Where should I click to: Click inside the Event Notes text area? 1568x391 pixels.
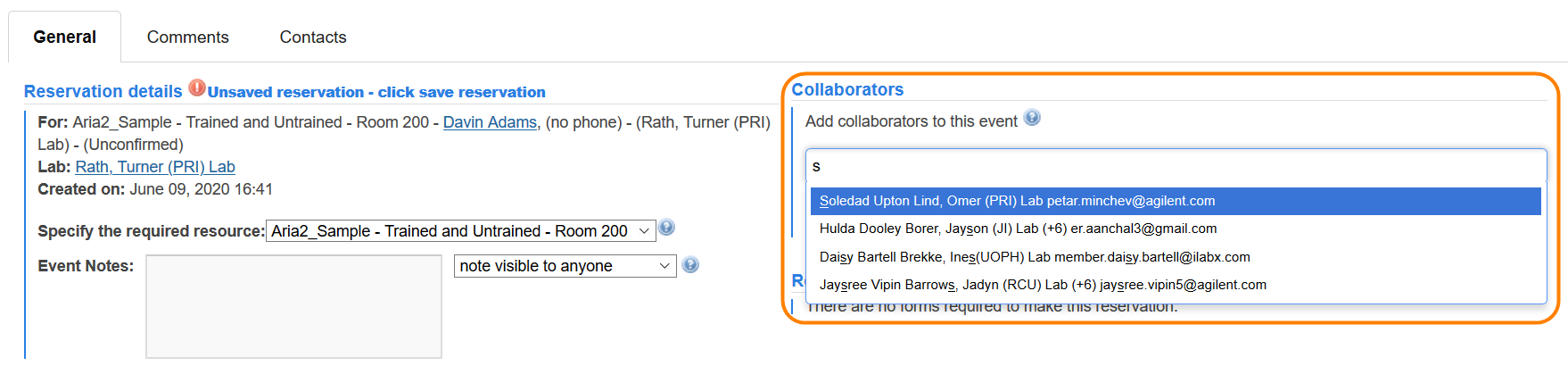(293, 306)
